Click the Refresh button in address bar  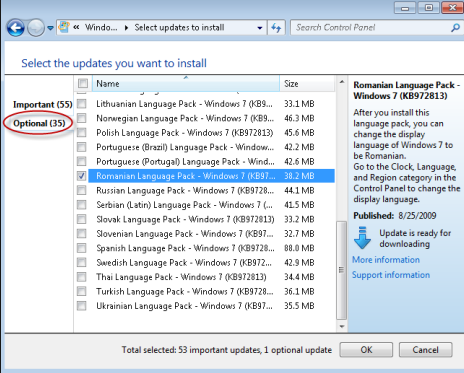click(x=276, y=28)
